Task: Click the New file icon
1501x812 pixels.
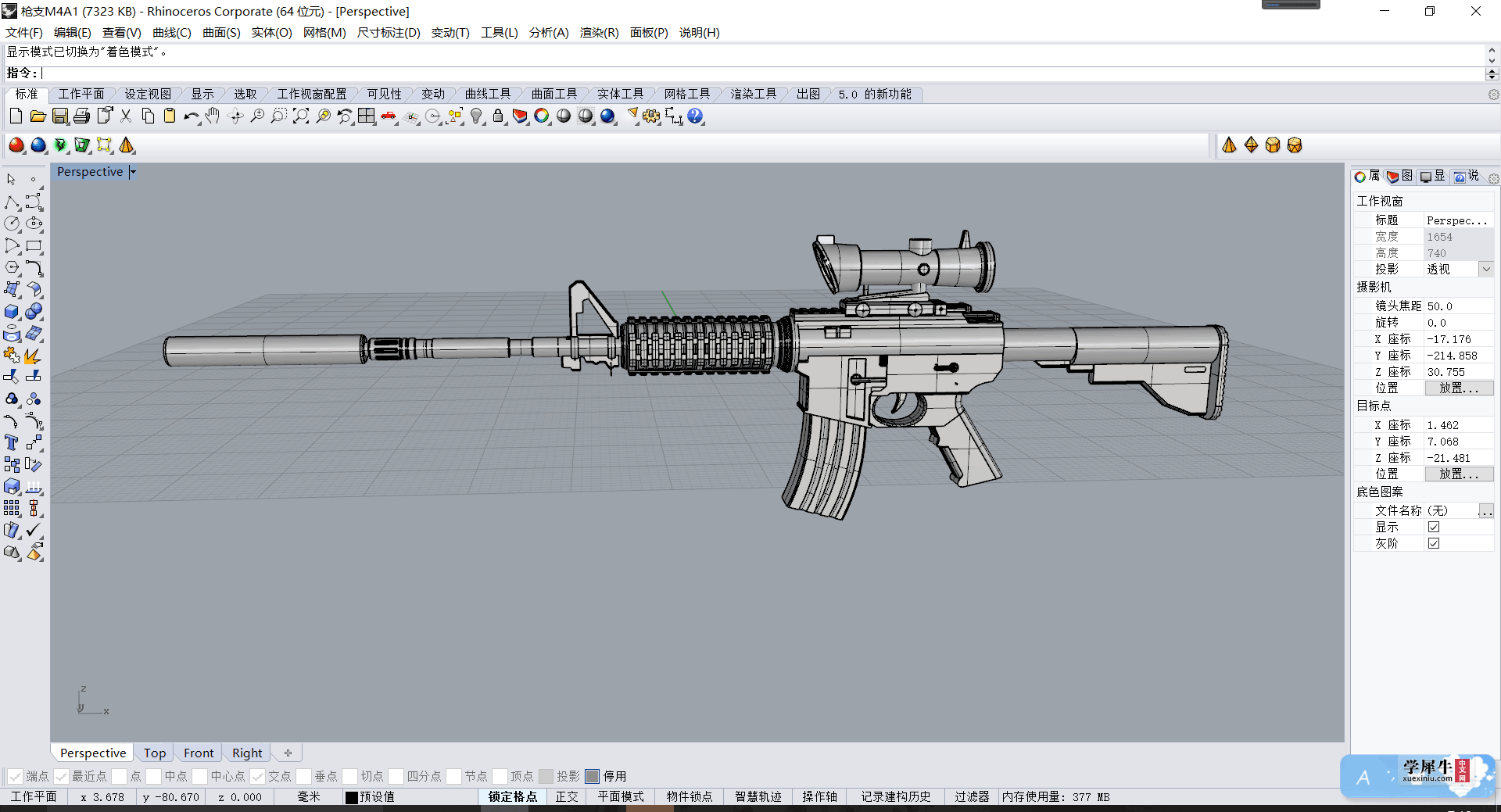Action: (16, 116)
